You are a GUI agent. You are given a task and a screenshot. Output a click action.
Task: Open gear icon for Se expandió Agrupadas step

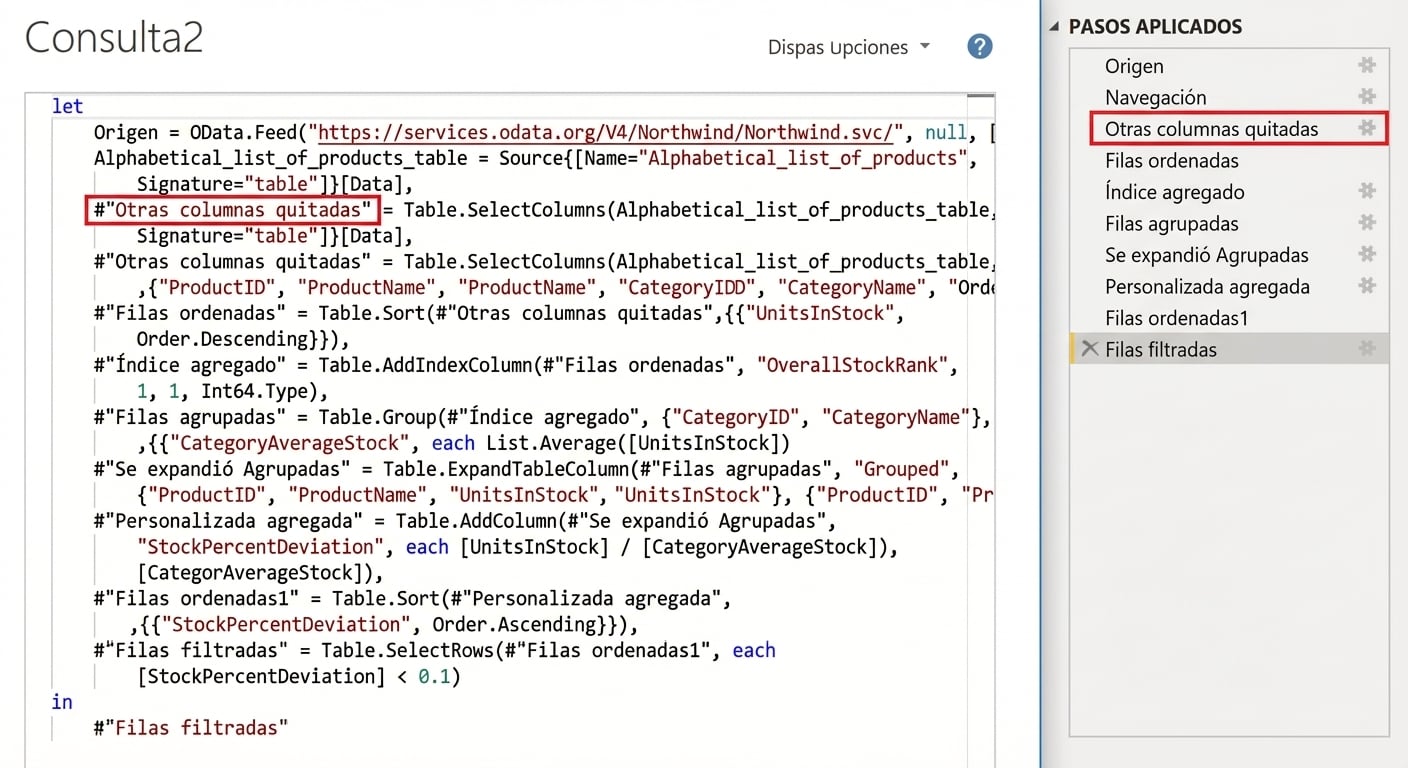pos(1366,255)
